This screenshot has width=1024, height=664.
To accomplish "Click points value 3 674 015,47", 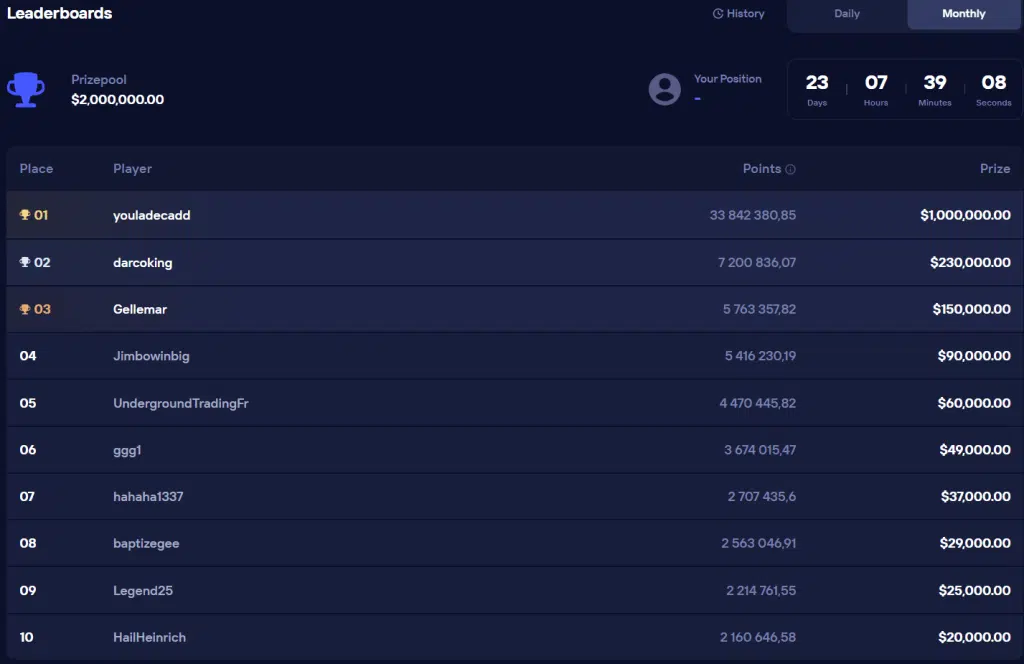I will coord(760,449).
